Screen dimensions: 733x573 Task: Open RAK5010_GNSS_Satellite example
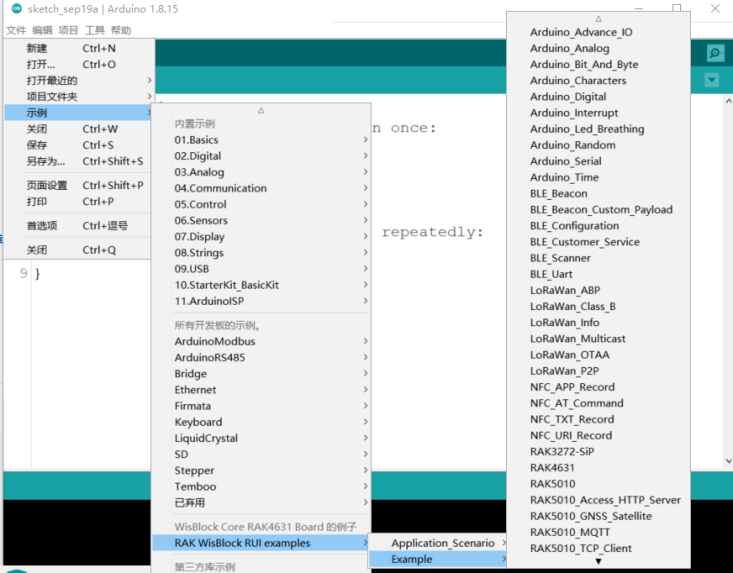click(x=598, y=516)
